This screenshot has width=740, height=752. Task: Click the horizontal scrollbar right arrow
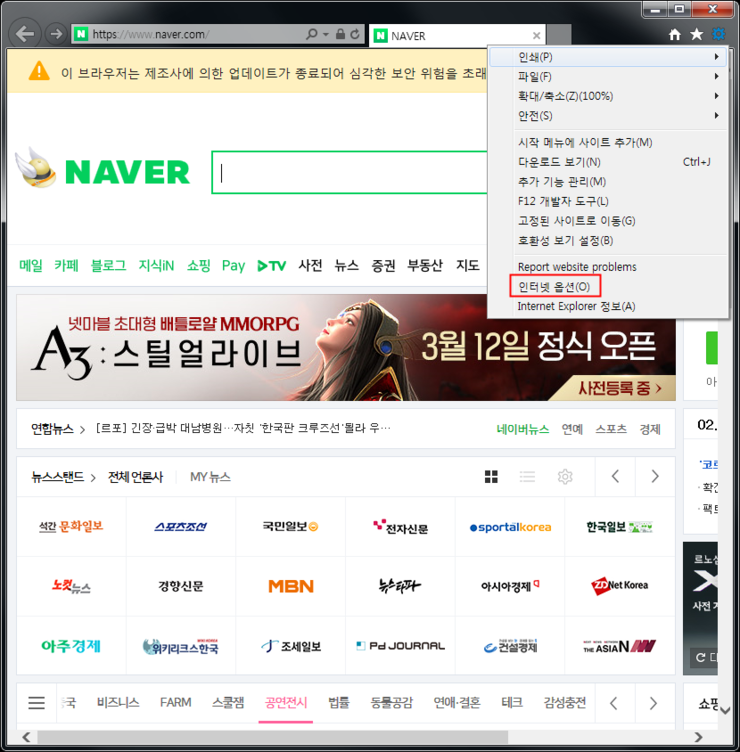coord(698,737)
